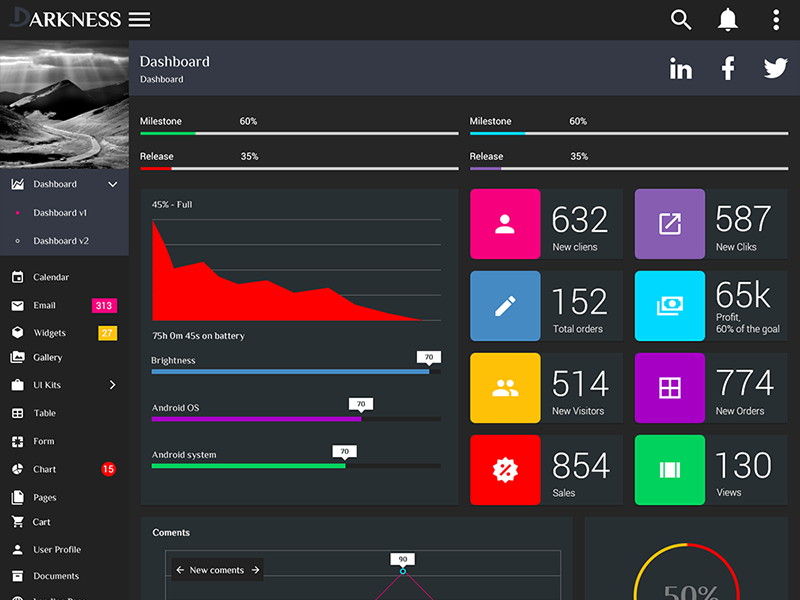Open the search icon in header
The width and height of the screenshot is (800, 600).
(681, 20)
